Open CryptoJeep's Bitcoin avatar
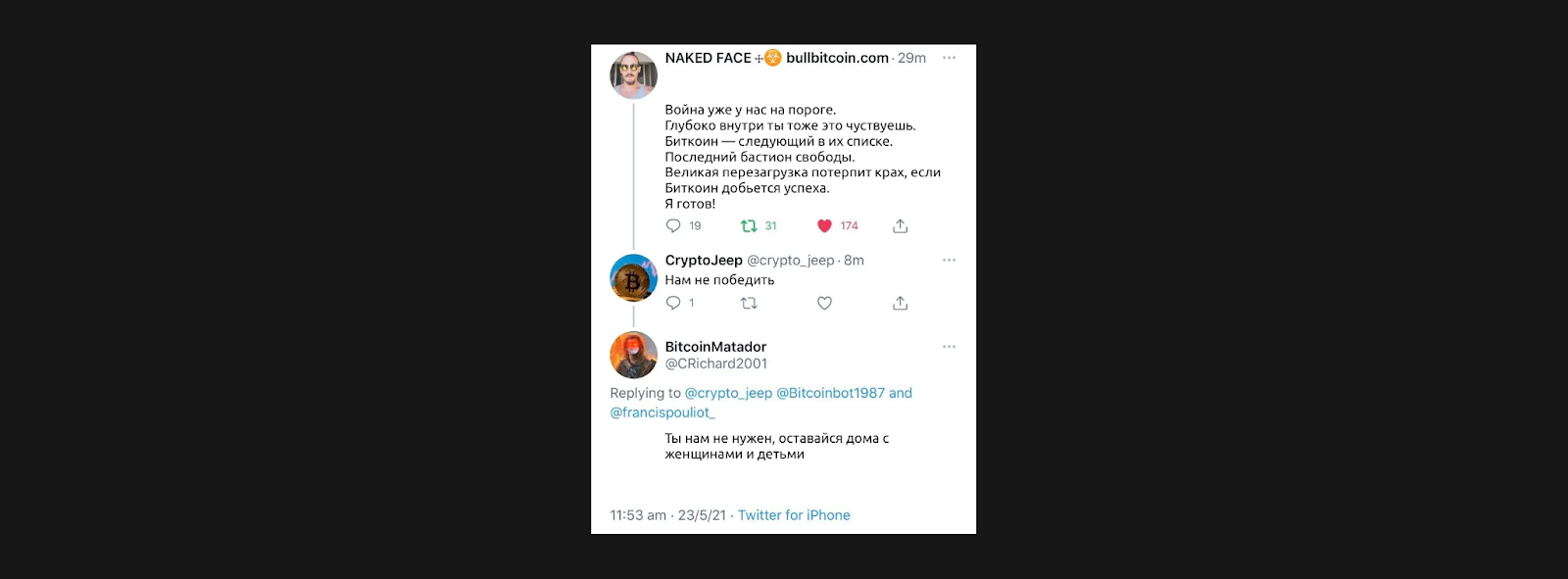Image resolution: width=1568 pixels, height=579 pixels. click(x=633, y=278)
